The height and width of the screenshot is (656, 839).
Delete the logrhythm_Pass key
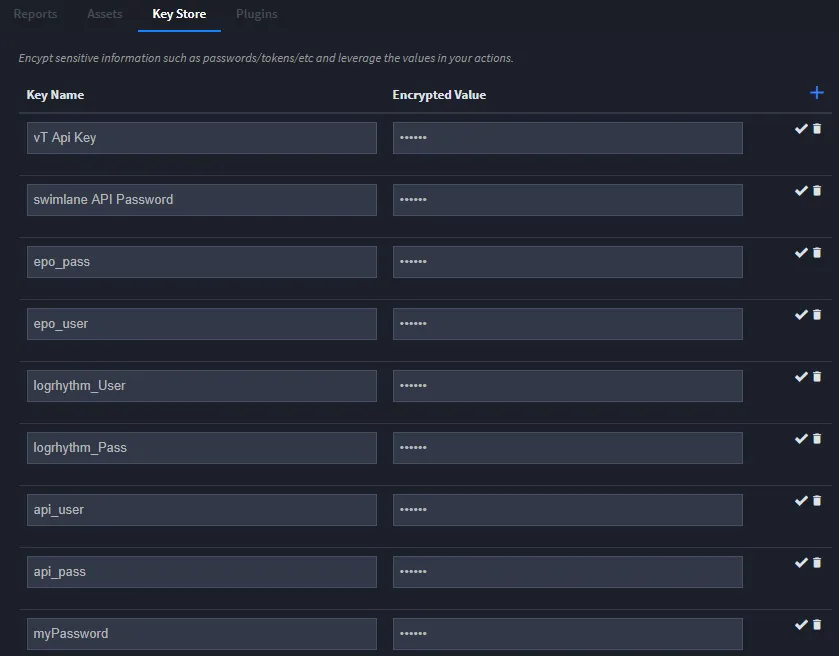point(817,439)
